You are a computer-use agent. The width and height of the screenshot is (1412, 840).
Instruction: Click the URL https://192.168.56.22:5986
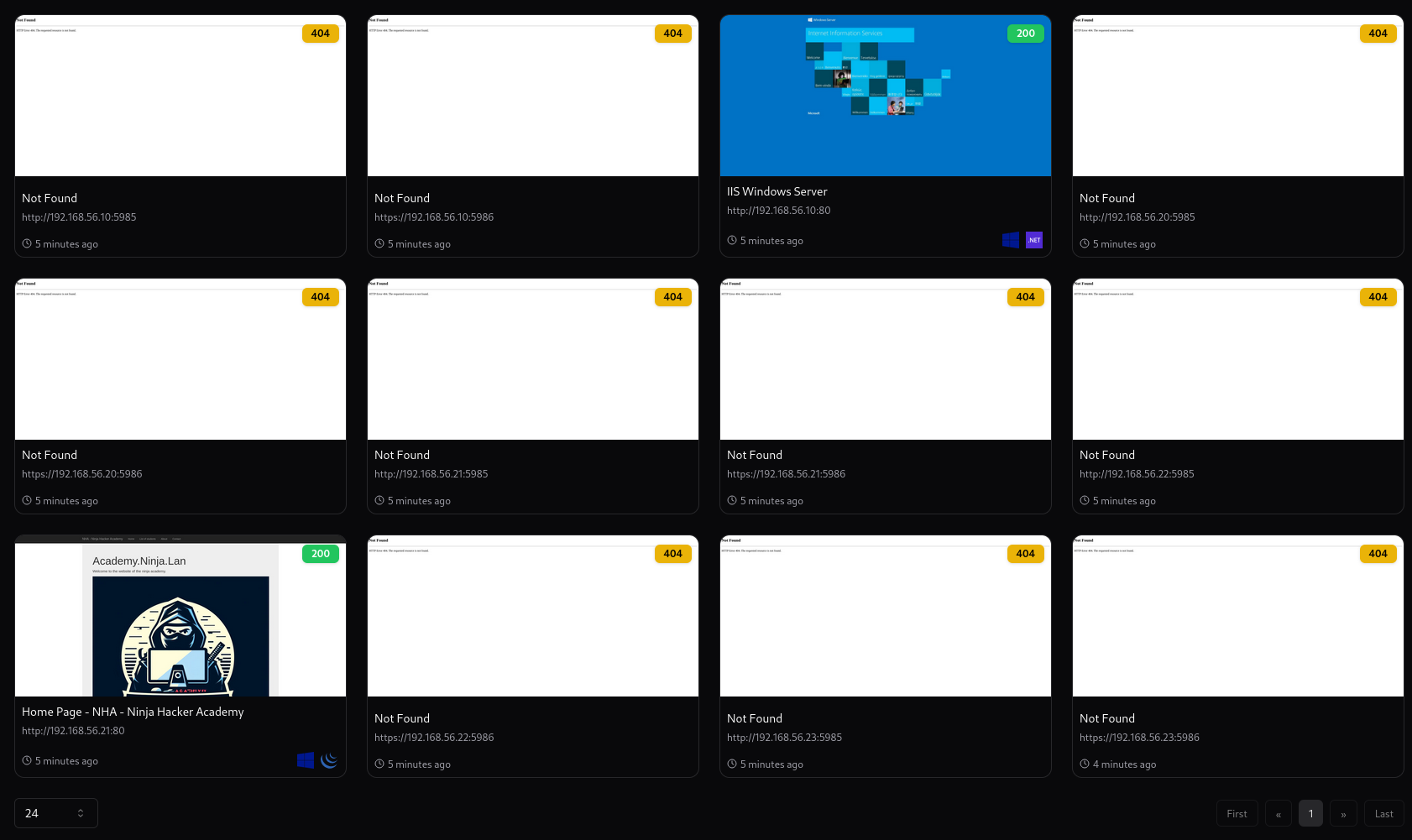pyautogui.click(x=434, y=738)
